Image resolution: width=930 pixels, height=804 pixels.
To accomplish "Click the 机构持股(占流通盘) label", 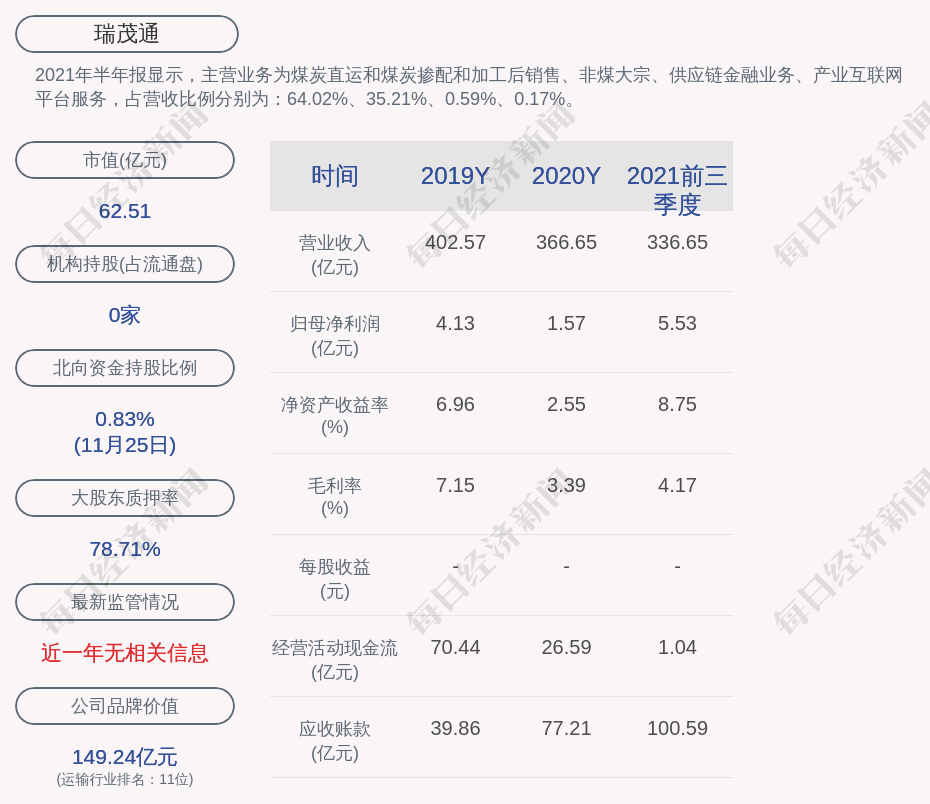I will (x=125, y=264).
